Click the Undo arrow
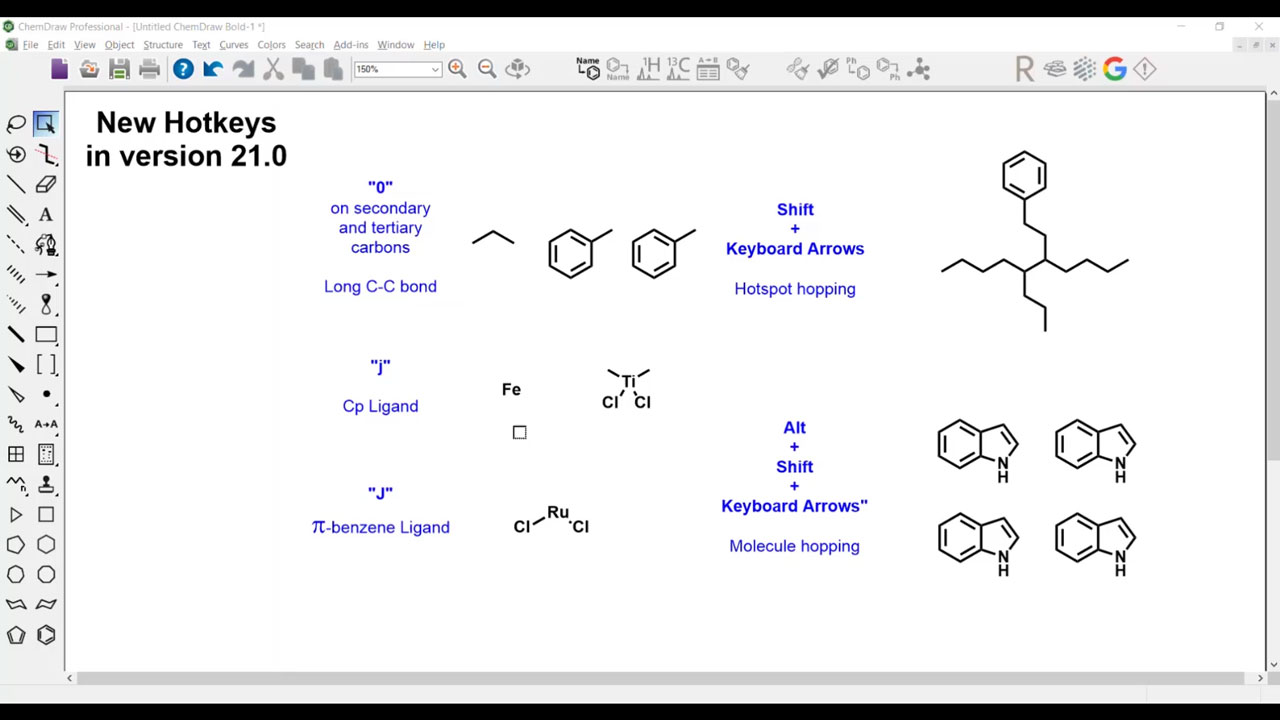The image size is (1280, 720). (213, 69)
